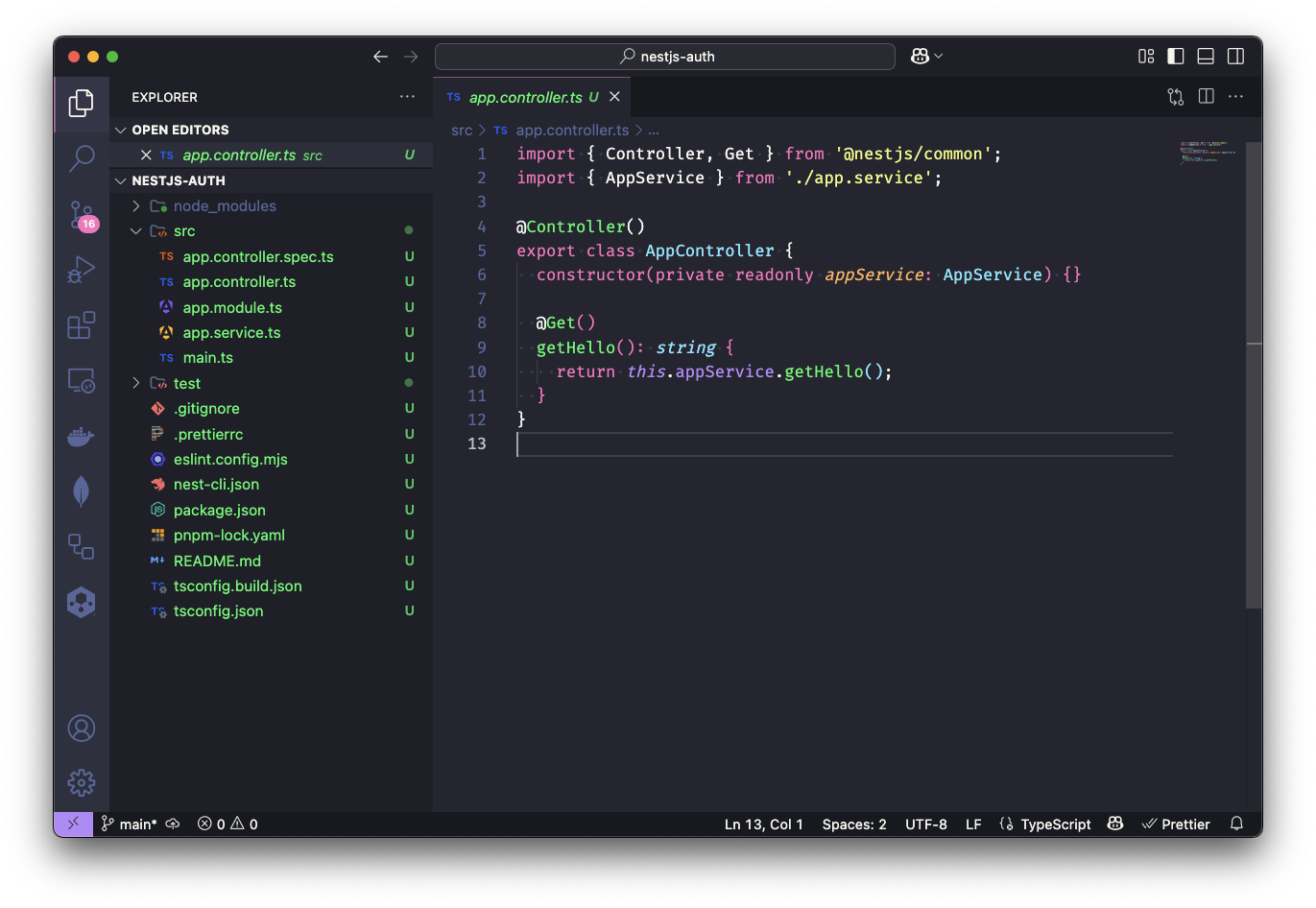Toggle the secondary side bar visibility

coord(1236,57)
